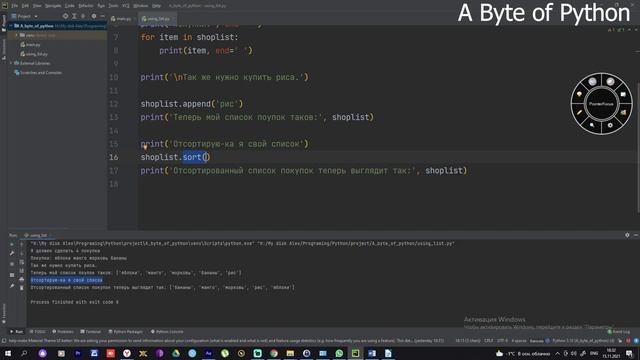Viewport: 640px width, 360px height.
Task: Toggle soft-wrap icon in Run panel
Action: 22,262
